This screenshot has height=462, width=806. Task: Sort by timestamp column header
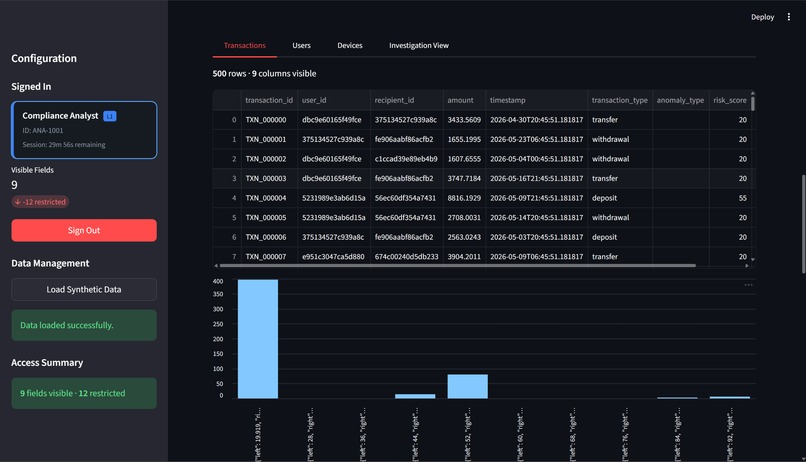[536, 100]
